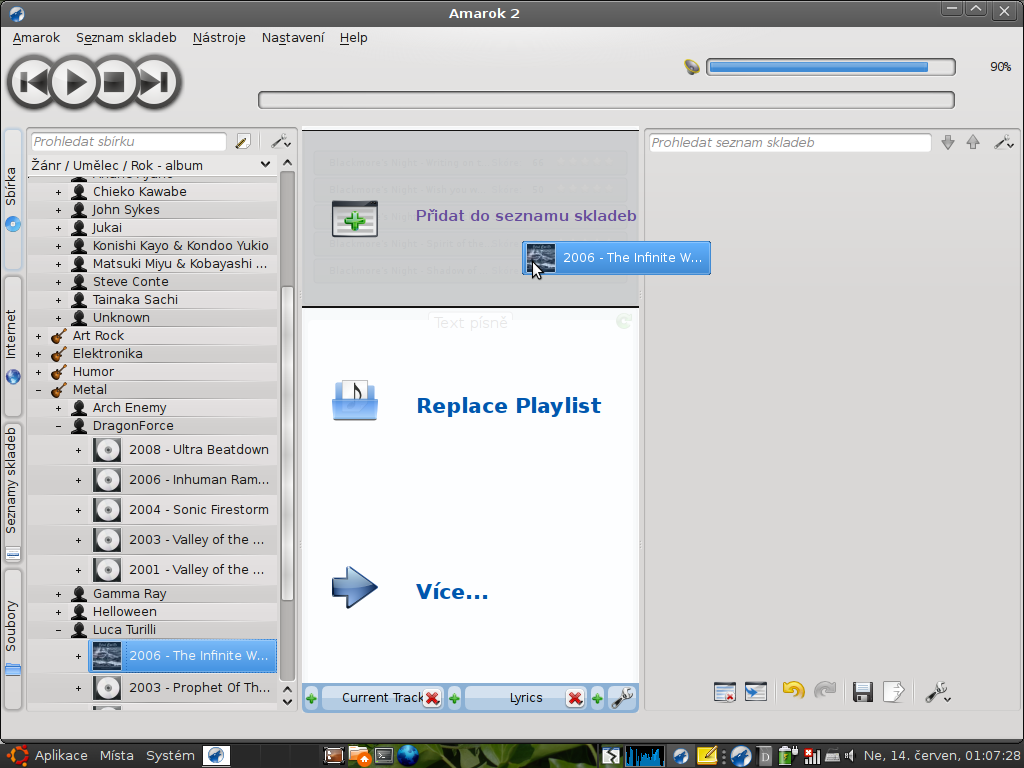Image resolution: width=1024 pixels, height=768 pixels.
Task: Click the mute speaker icon beside volume
Action: tap(692, 67)
